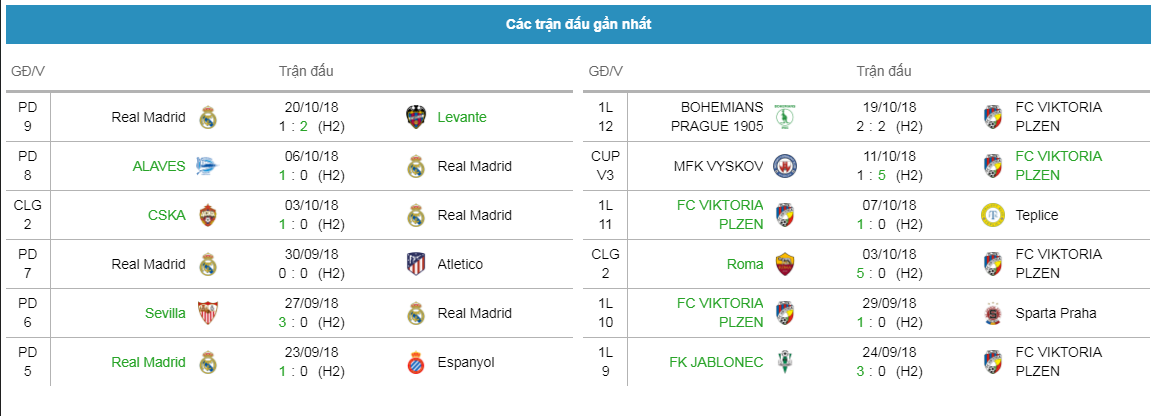The width and height of the screenshot is (1155, 416).
Task: Click the Atletico Madrid crest
Action: tap(416, 264)
